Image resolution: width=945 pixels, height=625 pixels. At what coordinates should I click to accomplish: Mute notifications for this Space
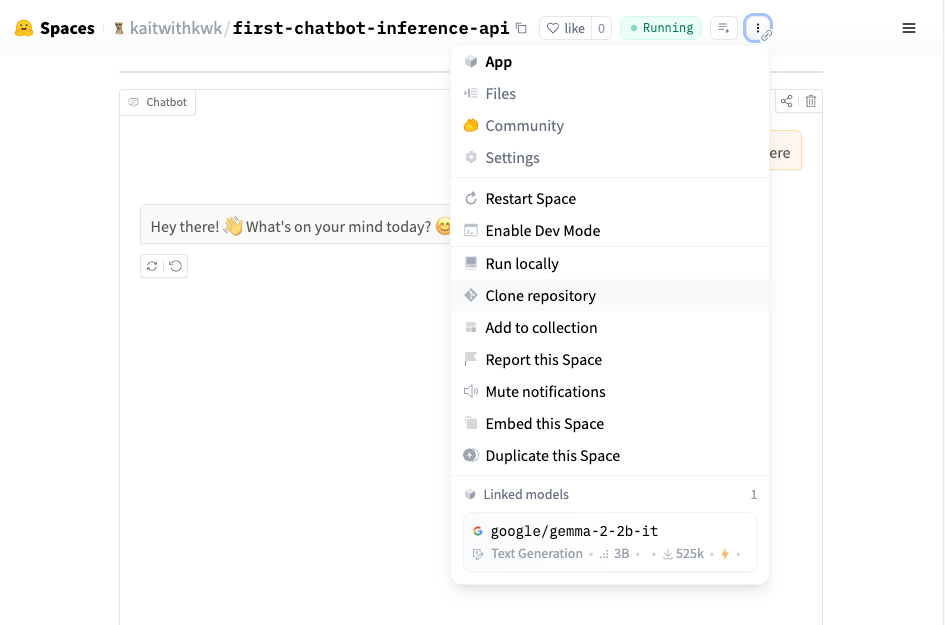tap(545, 392)
